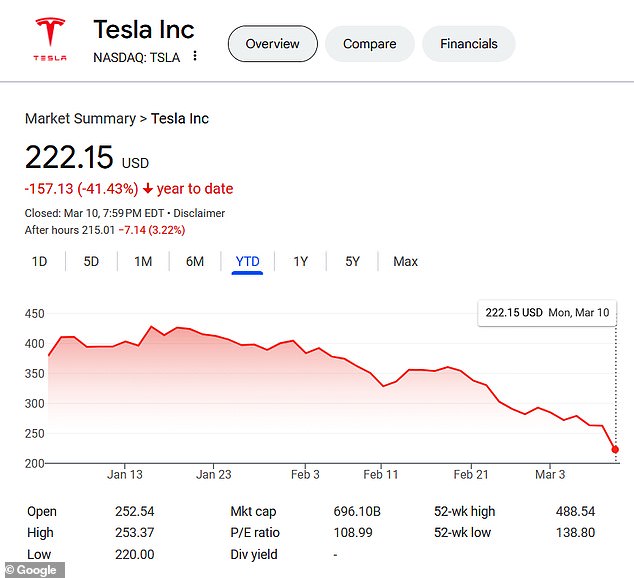Click the Tesla Inc heading title

coord(144,29)
